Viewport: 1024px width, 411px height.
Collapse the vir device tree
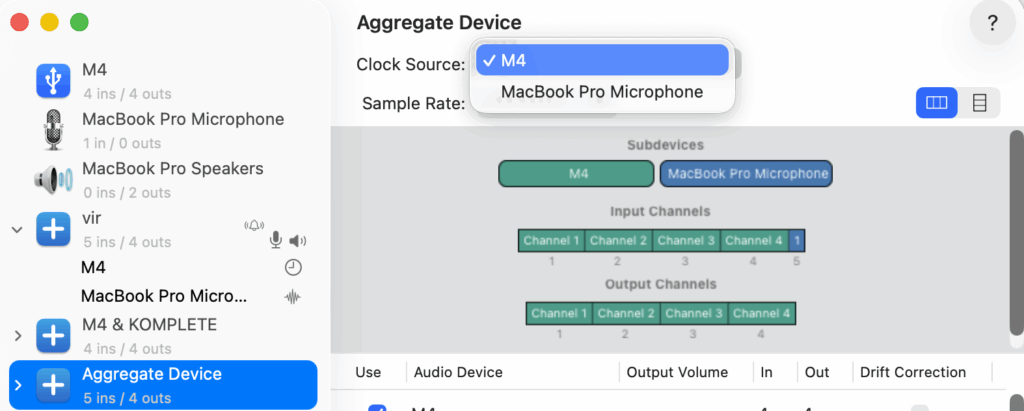[x=17, y=229]
